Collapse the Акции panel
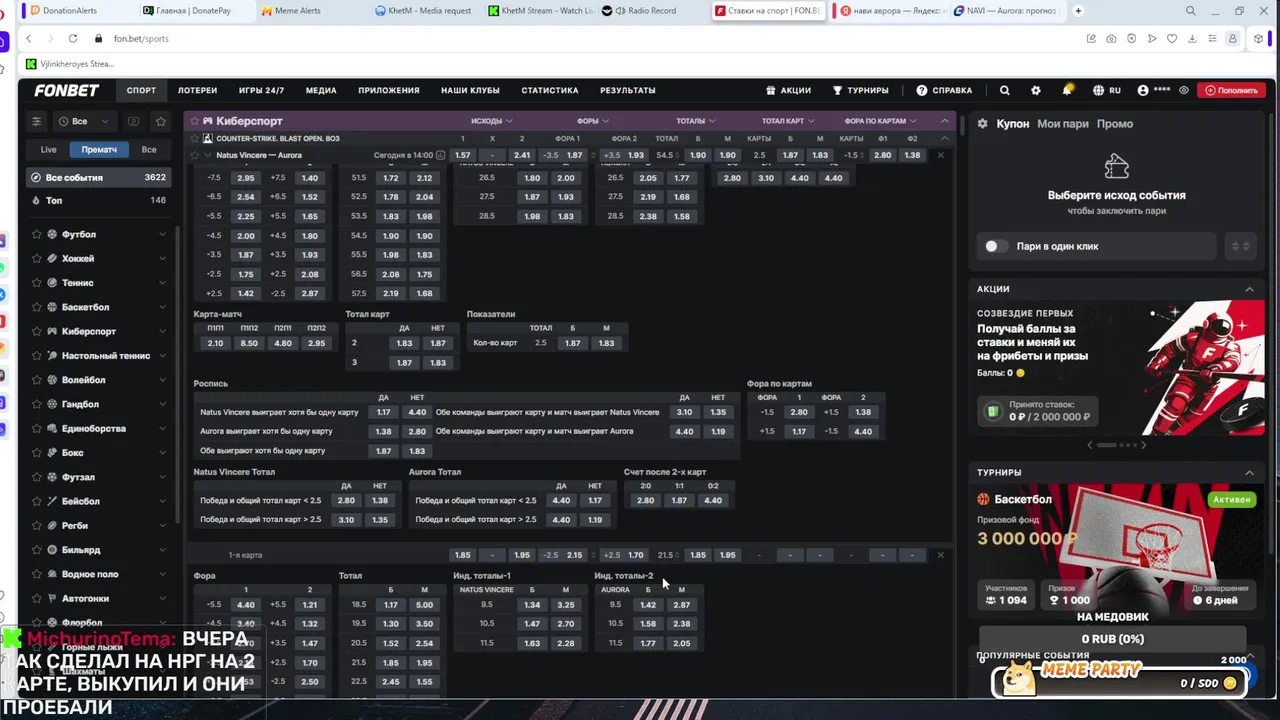Image resolution: width=1280 pixels, height=720 pixels. coord(1249,289)
